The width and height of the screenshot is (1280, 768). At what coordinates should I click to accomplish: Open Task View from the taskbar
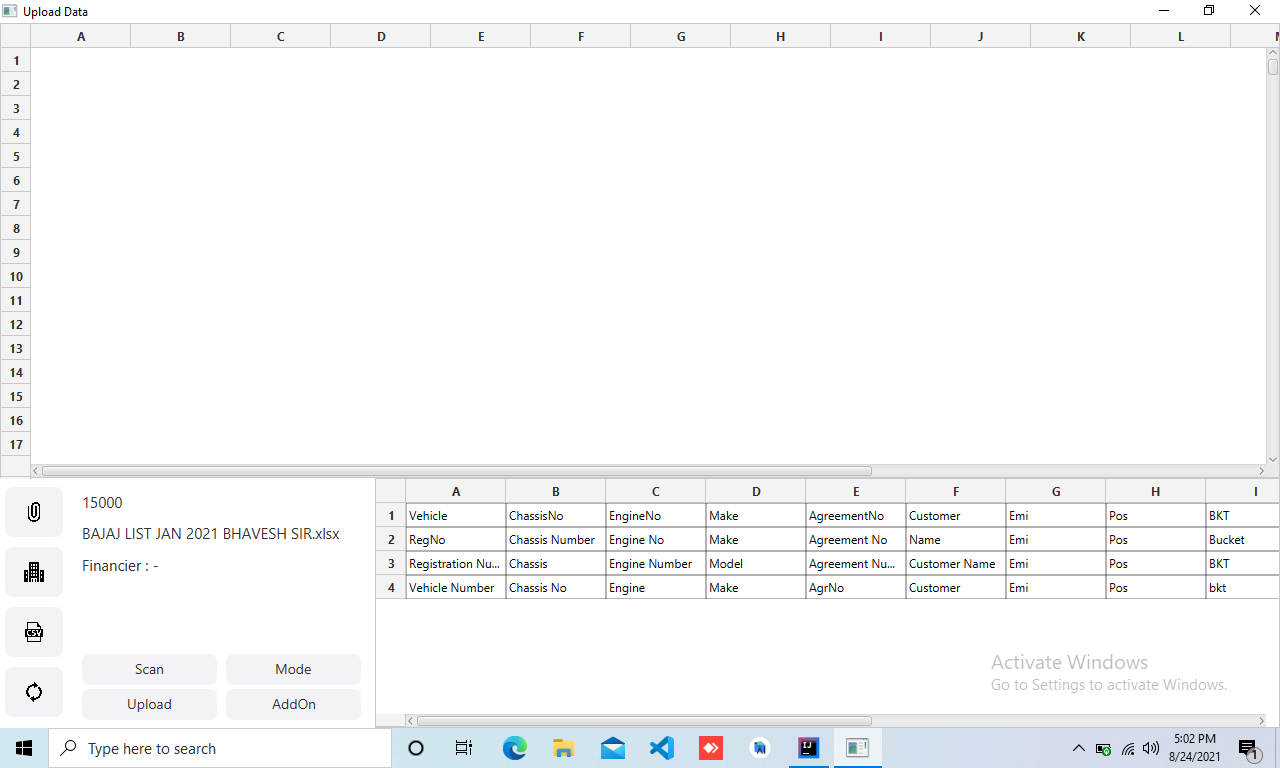[x=463, y=747]
